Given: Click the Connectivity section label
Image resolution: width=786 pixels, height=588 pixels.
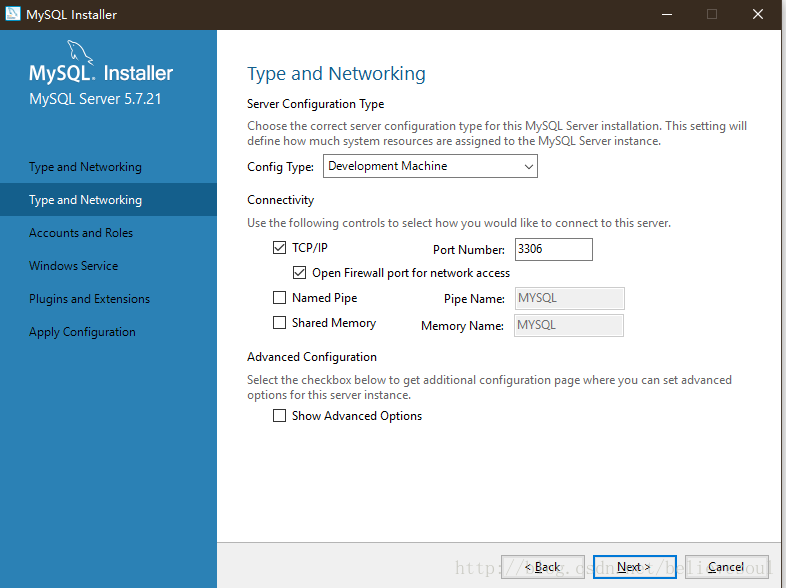Looking at the screenshot, I should (x=281, y=200).
